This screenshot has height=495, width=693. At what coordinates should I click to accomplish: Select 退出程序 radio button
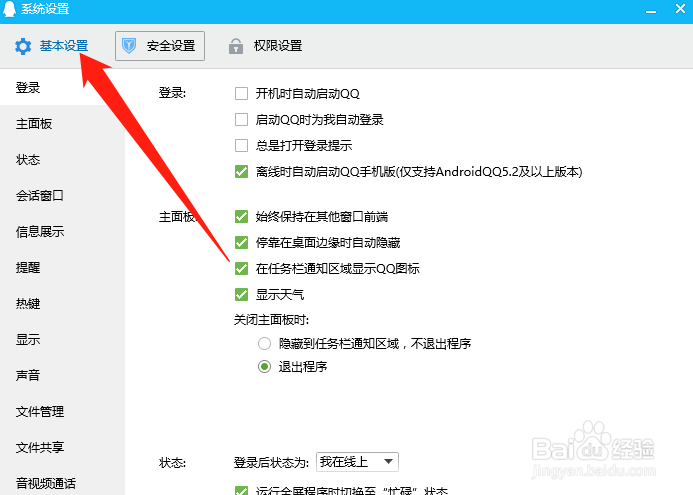point(264,366)
